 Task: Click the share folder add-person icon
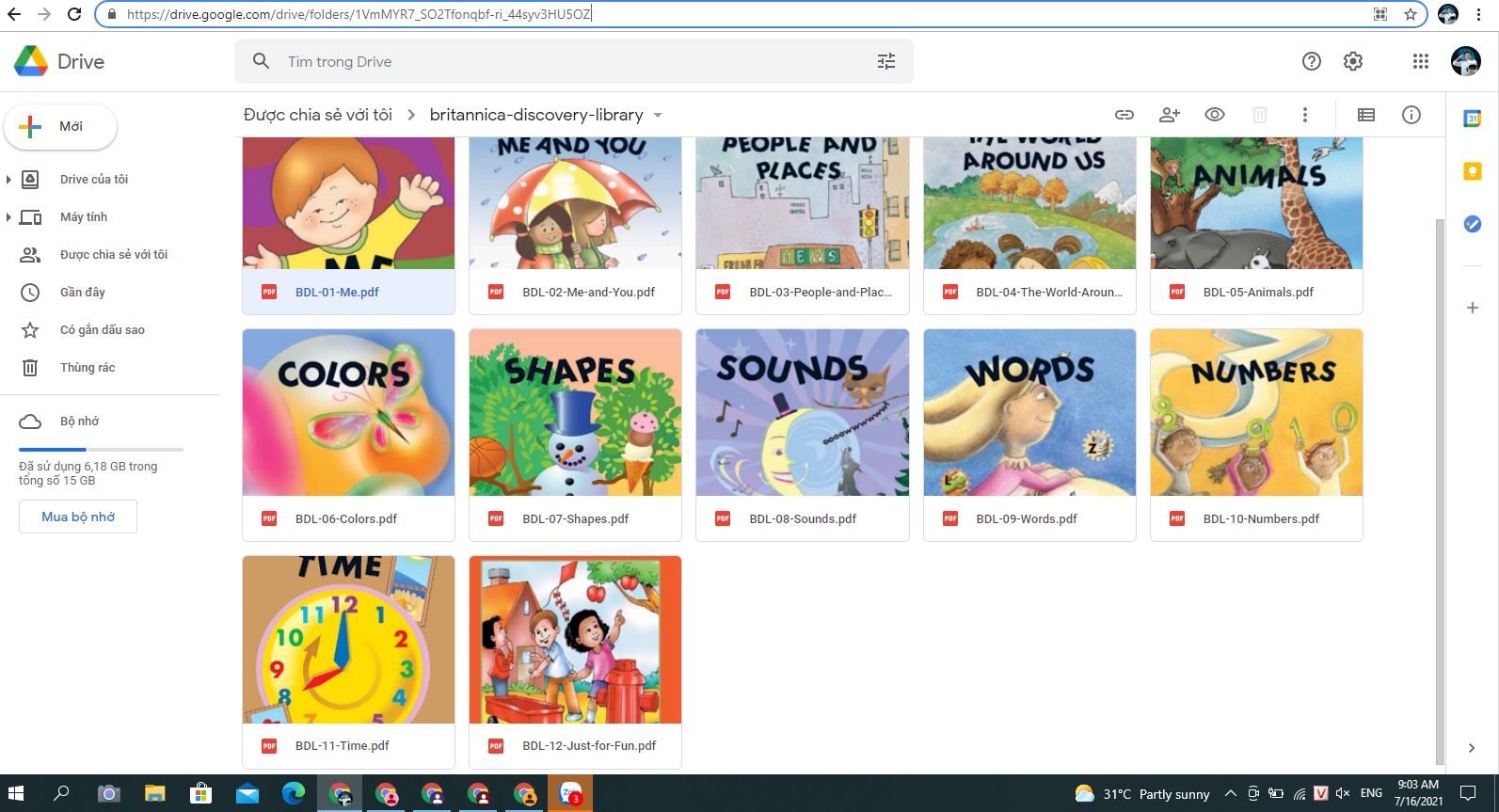click(1169, 115)
